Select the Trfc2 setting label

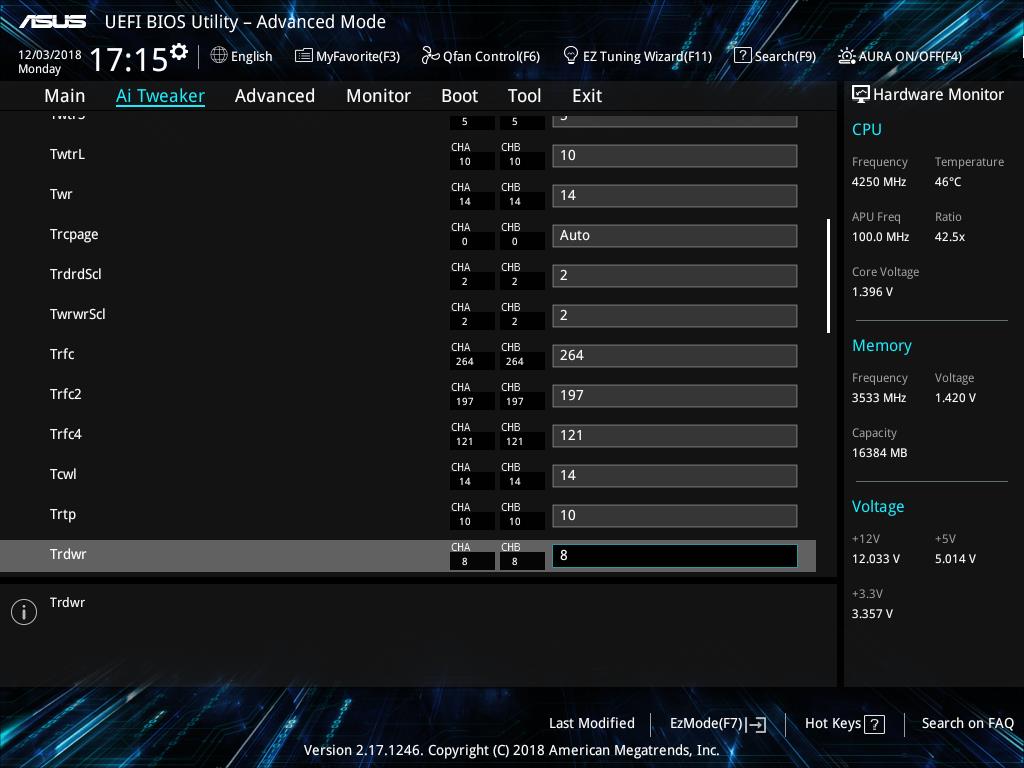click(x=65, y=394)
